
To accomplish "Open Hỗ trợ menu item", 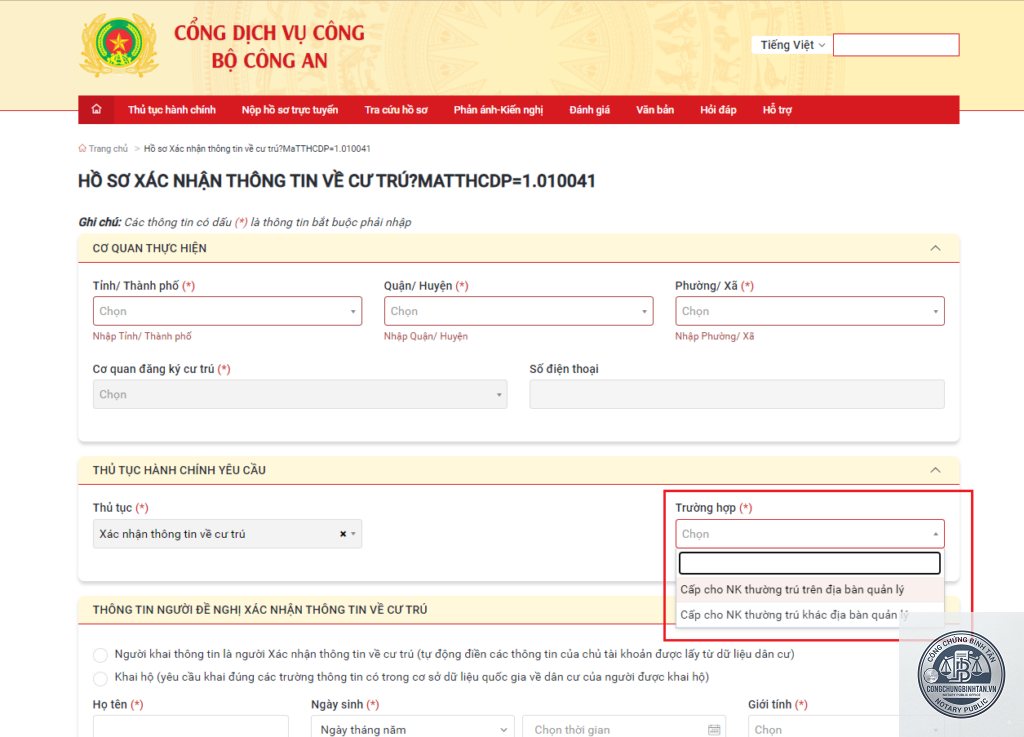I will coord(777,110).
